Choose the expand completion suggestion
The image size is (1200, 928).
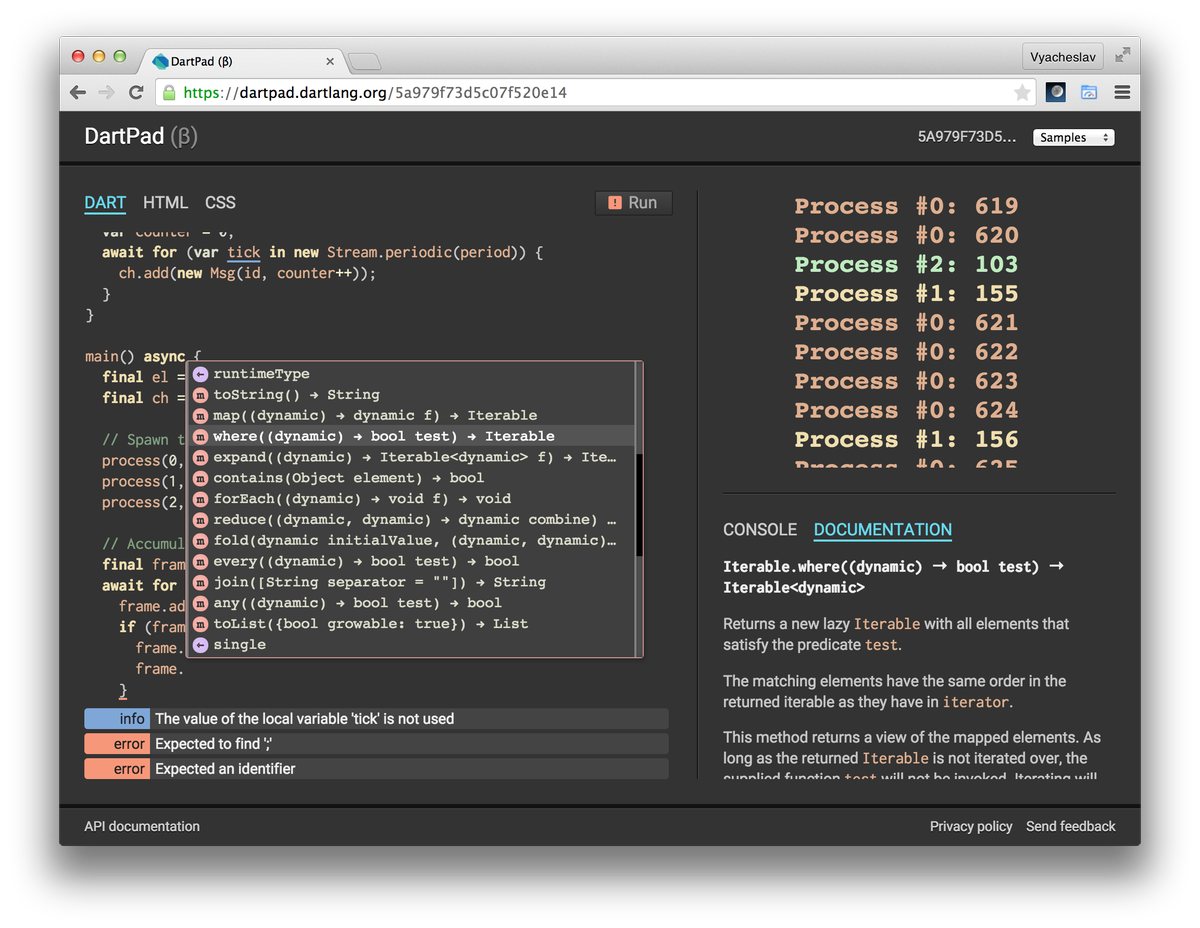[x=411, y=457]
